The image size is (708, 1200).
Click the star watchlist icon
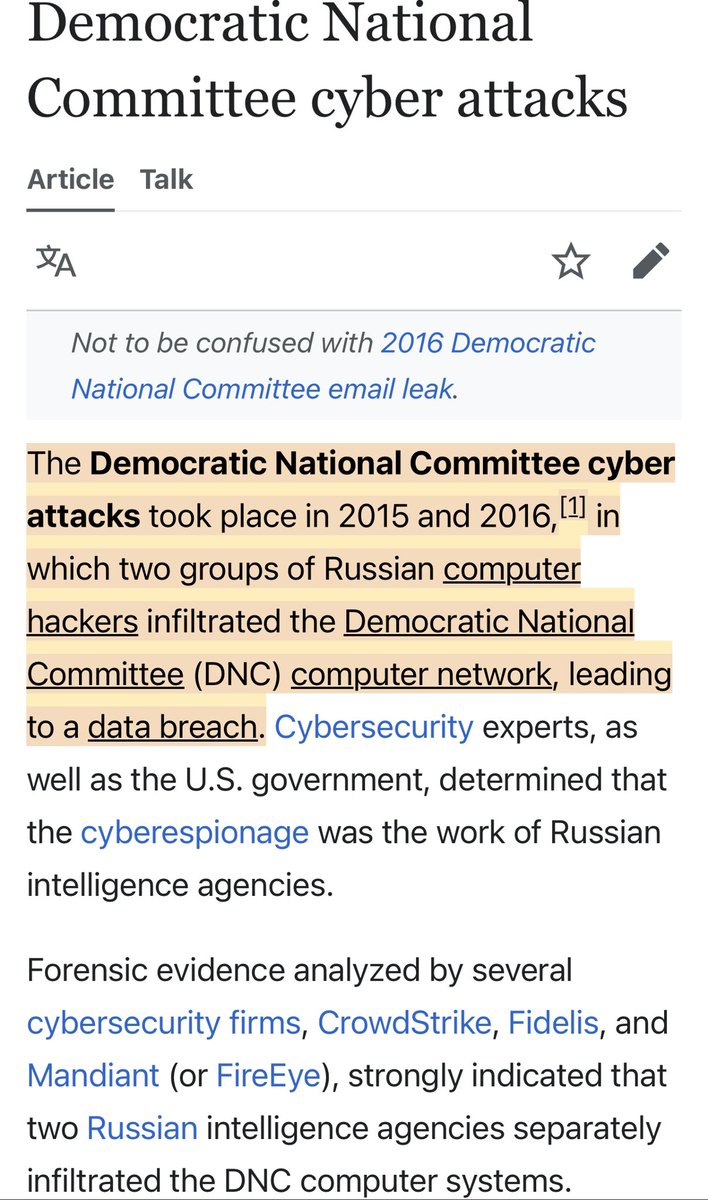point(571,262)
